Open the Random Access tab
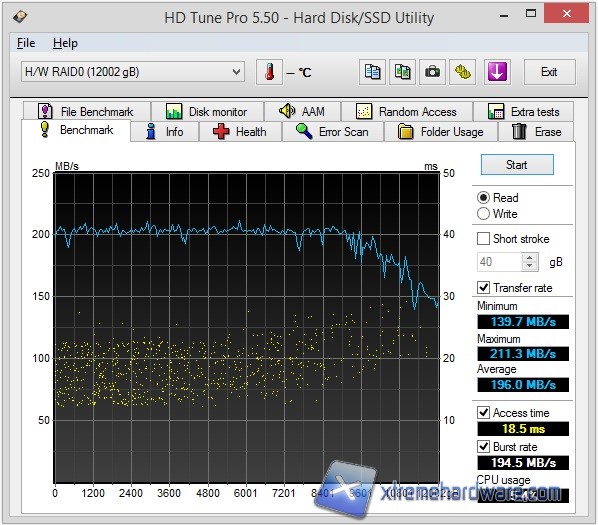This screenshot has height=525, width=598. tap(407, 112)
